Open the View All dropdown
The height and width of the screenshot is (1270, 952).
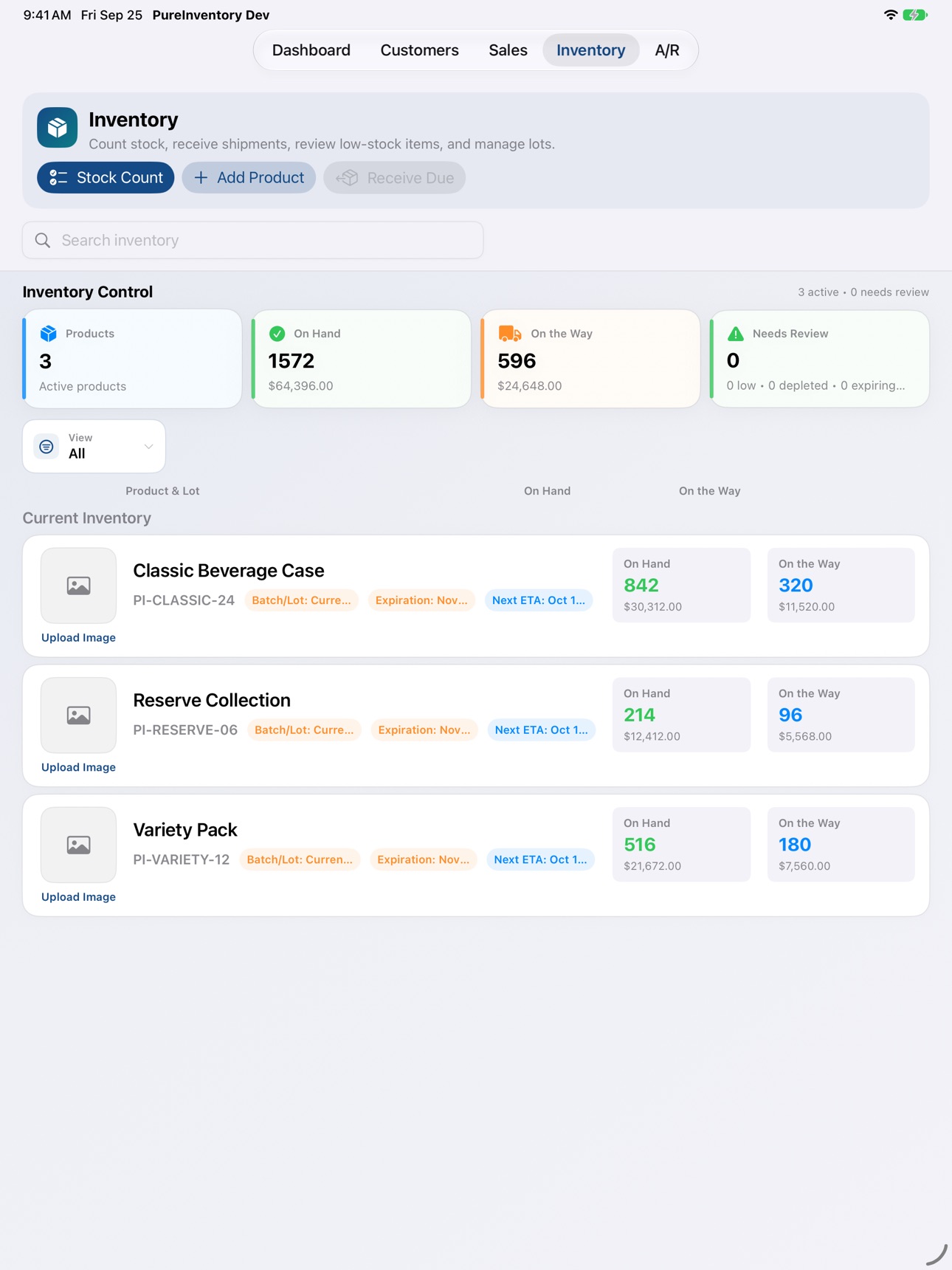[94, 447]
